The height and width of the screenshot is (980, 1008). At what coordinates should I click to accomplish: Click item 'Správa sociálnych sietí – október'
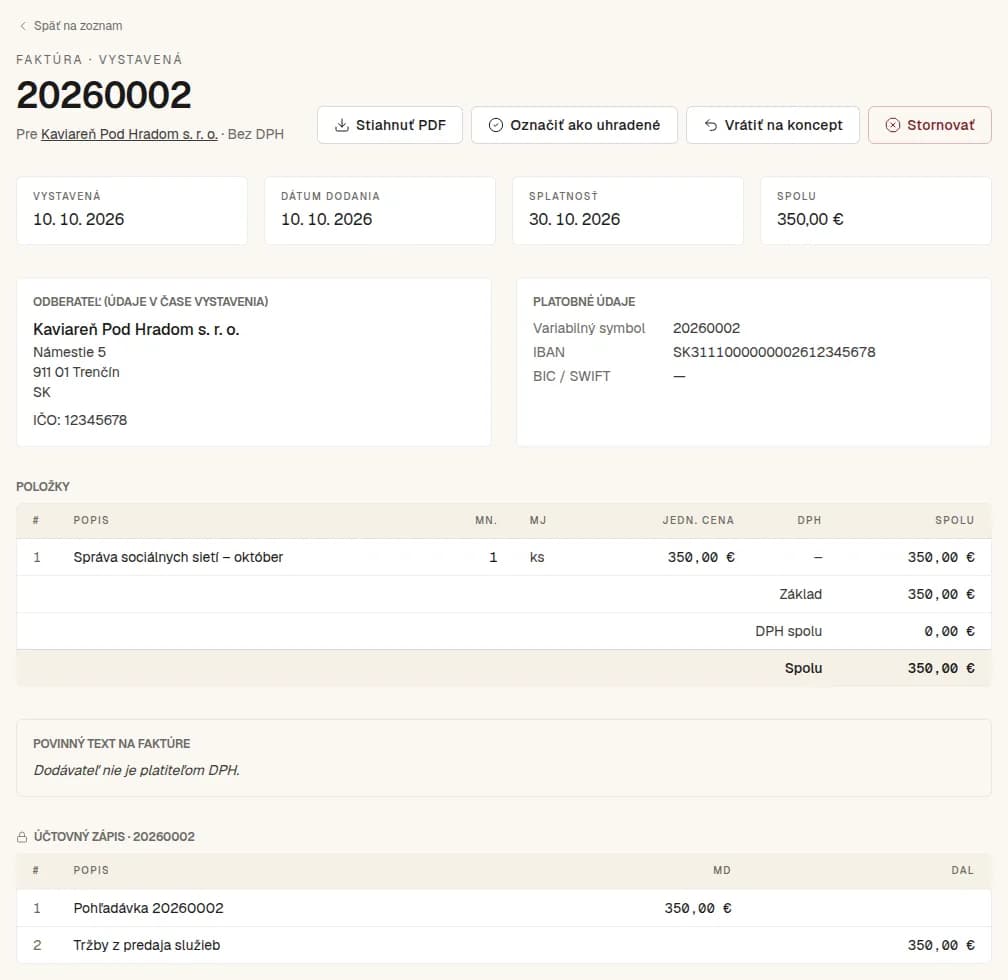[x=178, y=557]
